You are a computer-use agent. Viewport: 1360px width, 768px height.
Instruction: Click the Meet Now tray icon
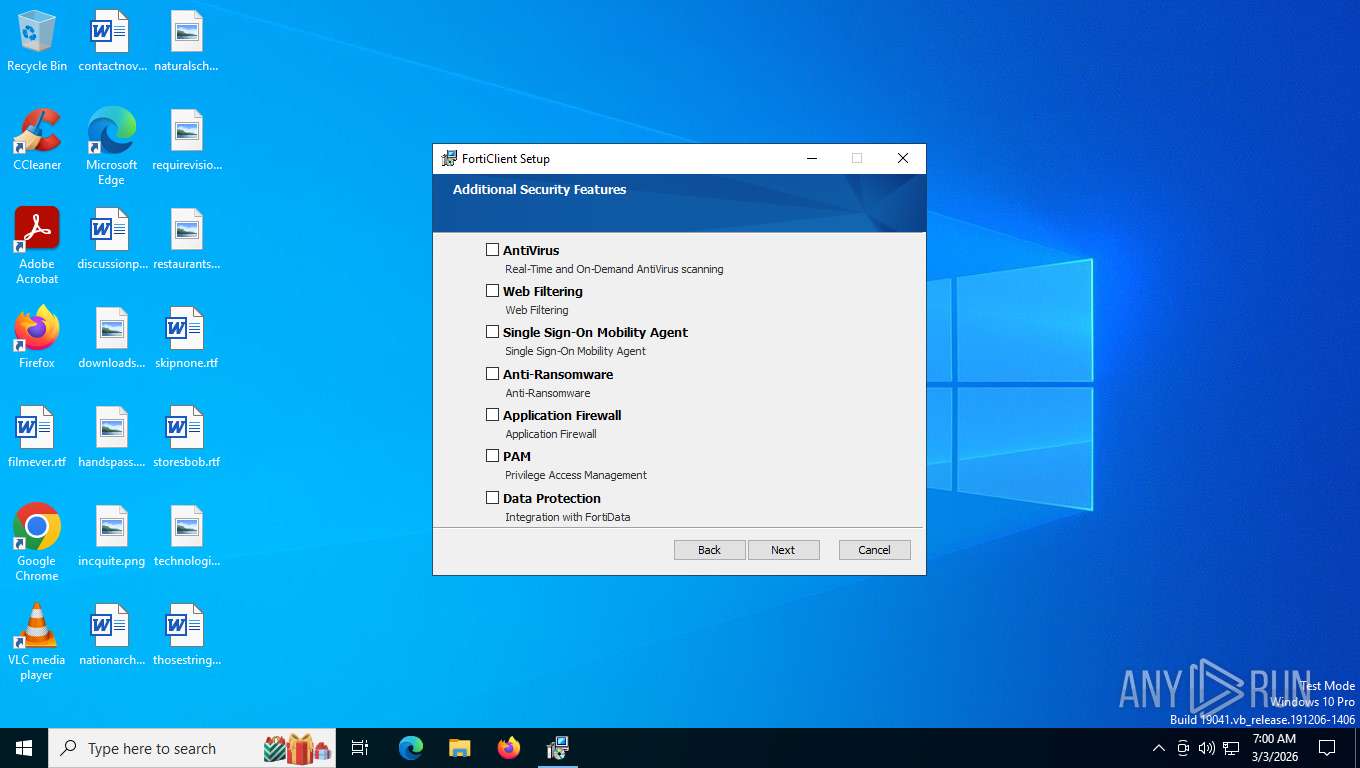(x=1183, y=748)
